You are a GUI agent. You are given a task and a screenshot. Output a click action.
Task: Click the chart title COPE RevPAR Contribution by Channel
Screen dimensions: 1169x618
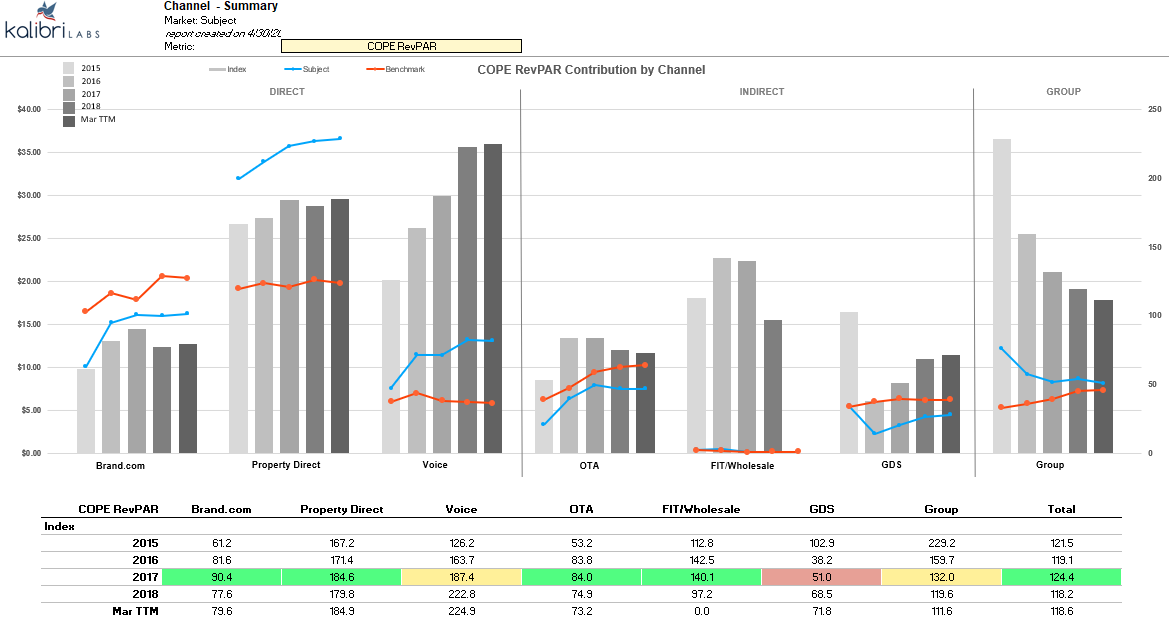pos(591,70)
